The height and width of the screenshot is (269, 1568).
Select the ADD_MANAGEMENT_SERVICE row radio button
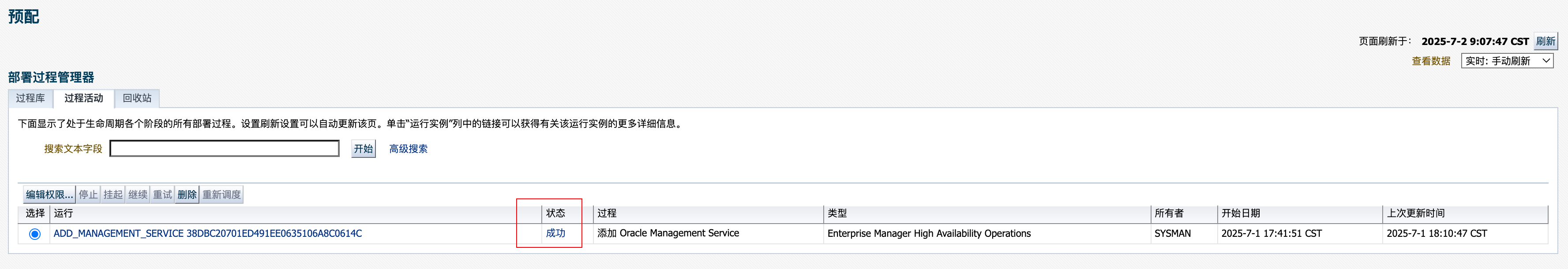coord(35,234)
